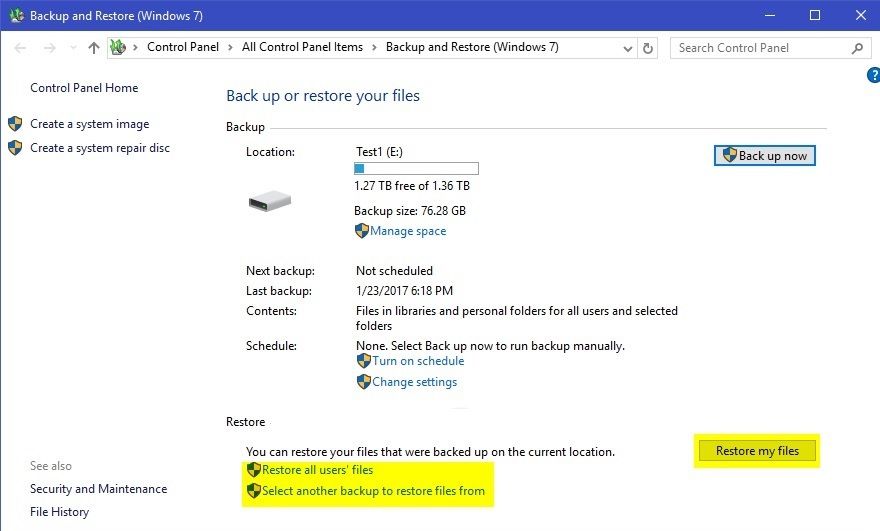Click the '1/23/2017 6:18 PM' last backup value

coord(404,291)
